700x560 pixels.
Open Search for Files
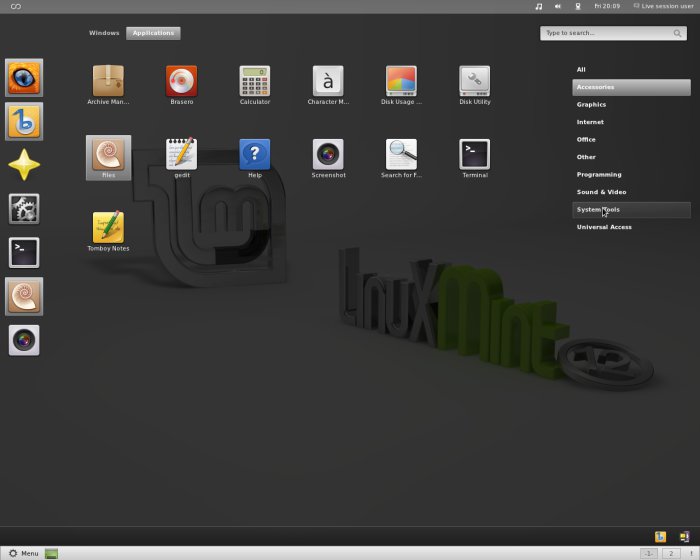click(401, 158)
